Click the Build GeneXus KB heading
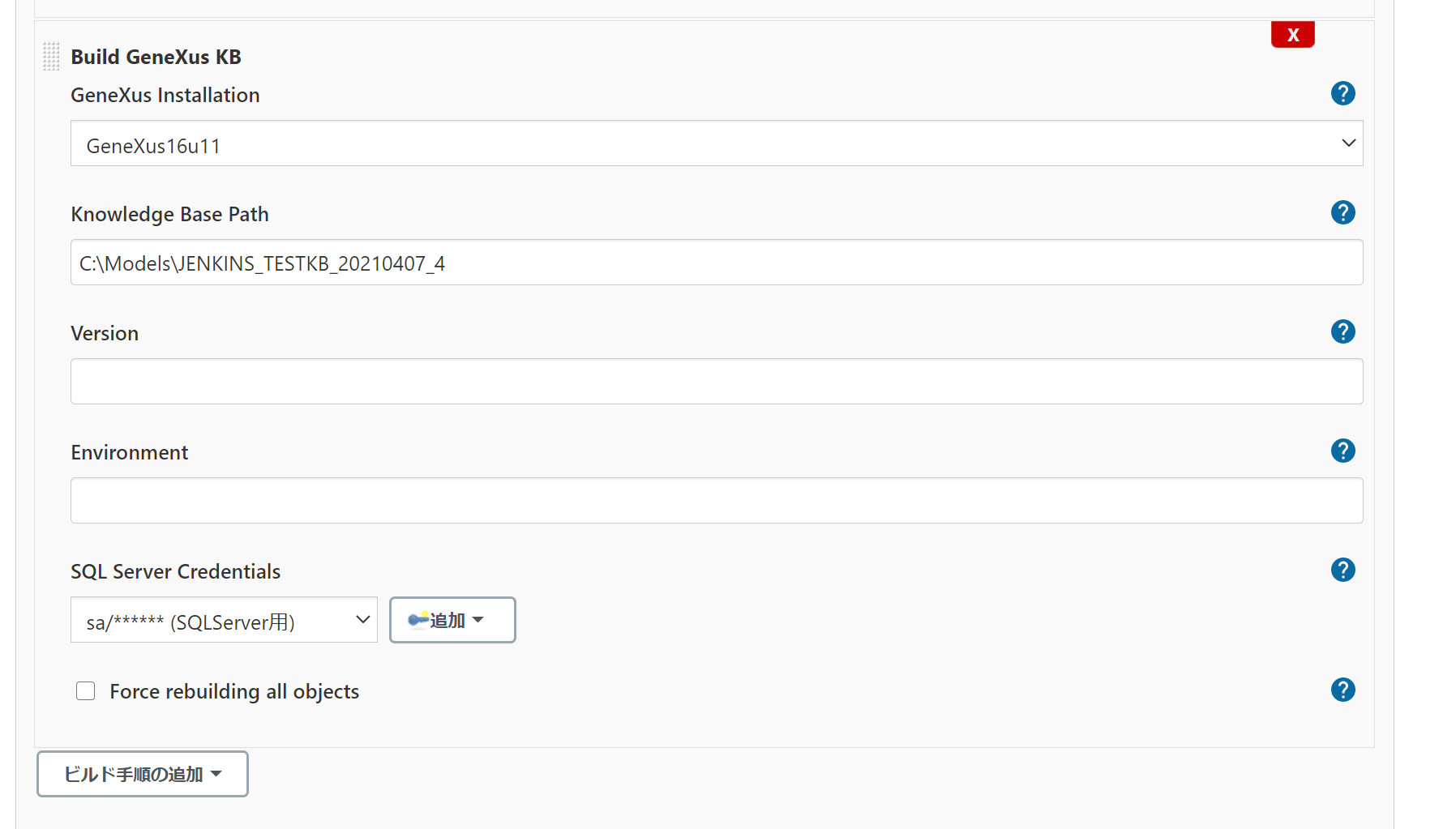The image size is (1456, 829). click(x=156, y=57)
